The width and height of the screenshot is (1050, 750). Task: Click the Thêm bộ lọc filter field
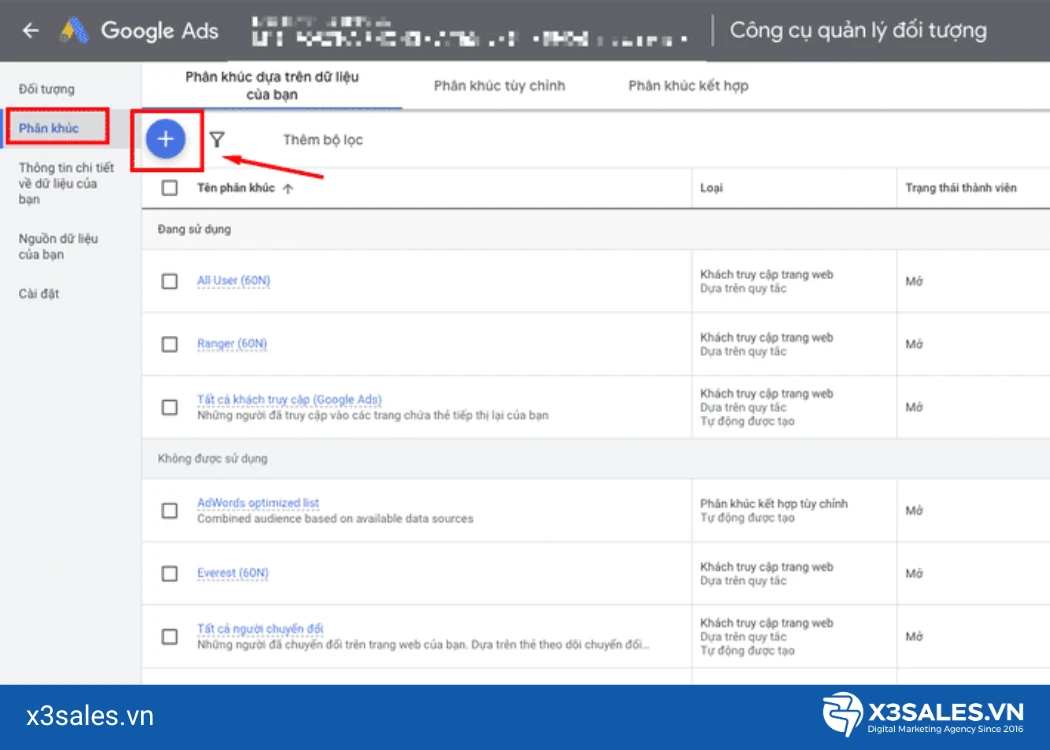pos(323,140)
